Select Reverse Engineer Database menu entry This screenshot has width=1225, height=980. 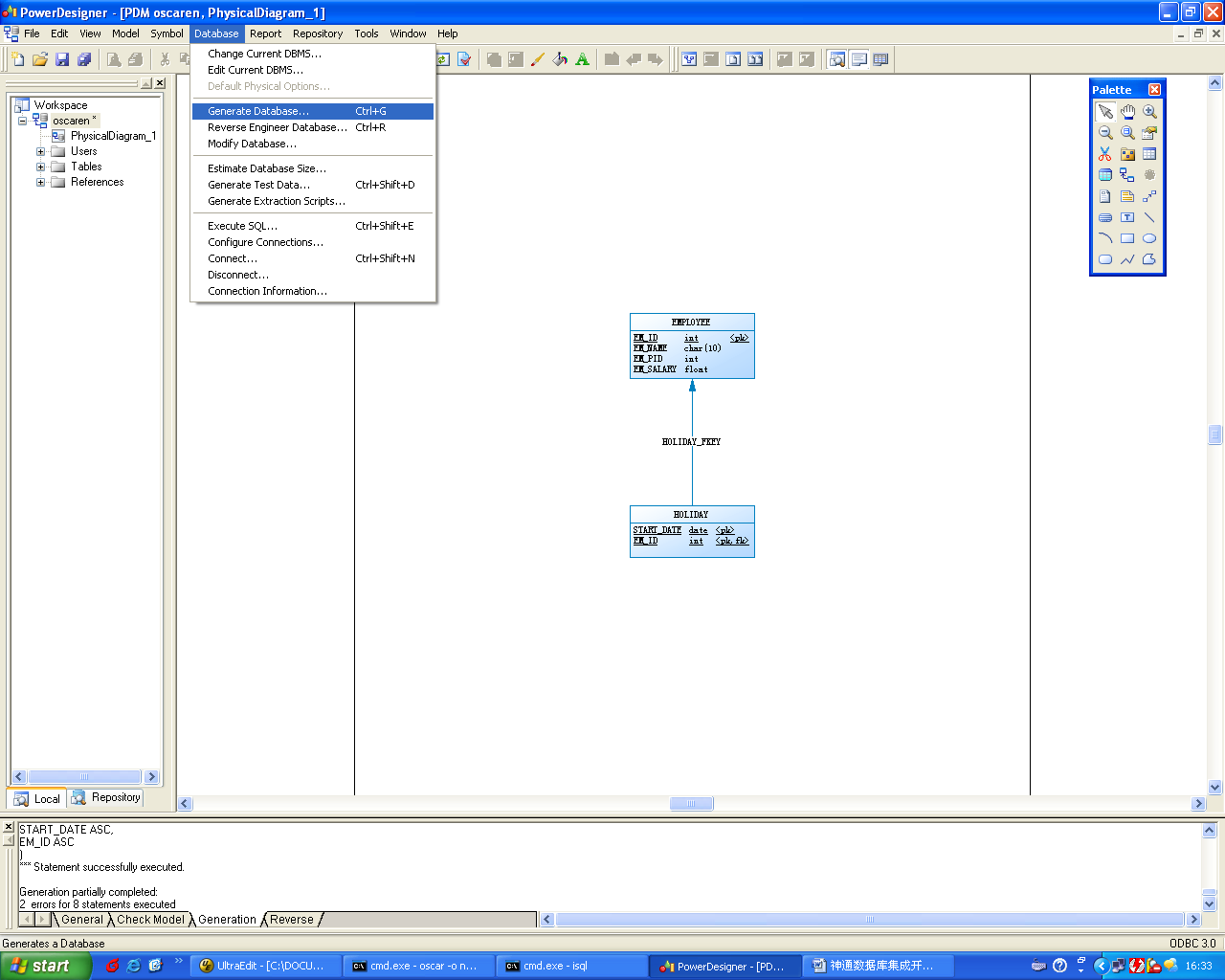click(x=278, y=127)
